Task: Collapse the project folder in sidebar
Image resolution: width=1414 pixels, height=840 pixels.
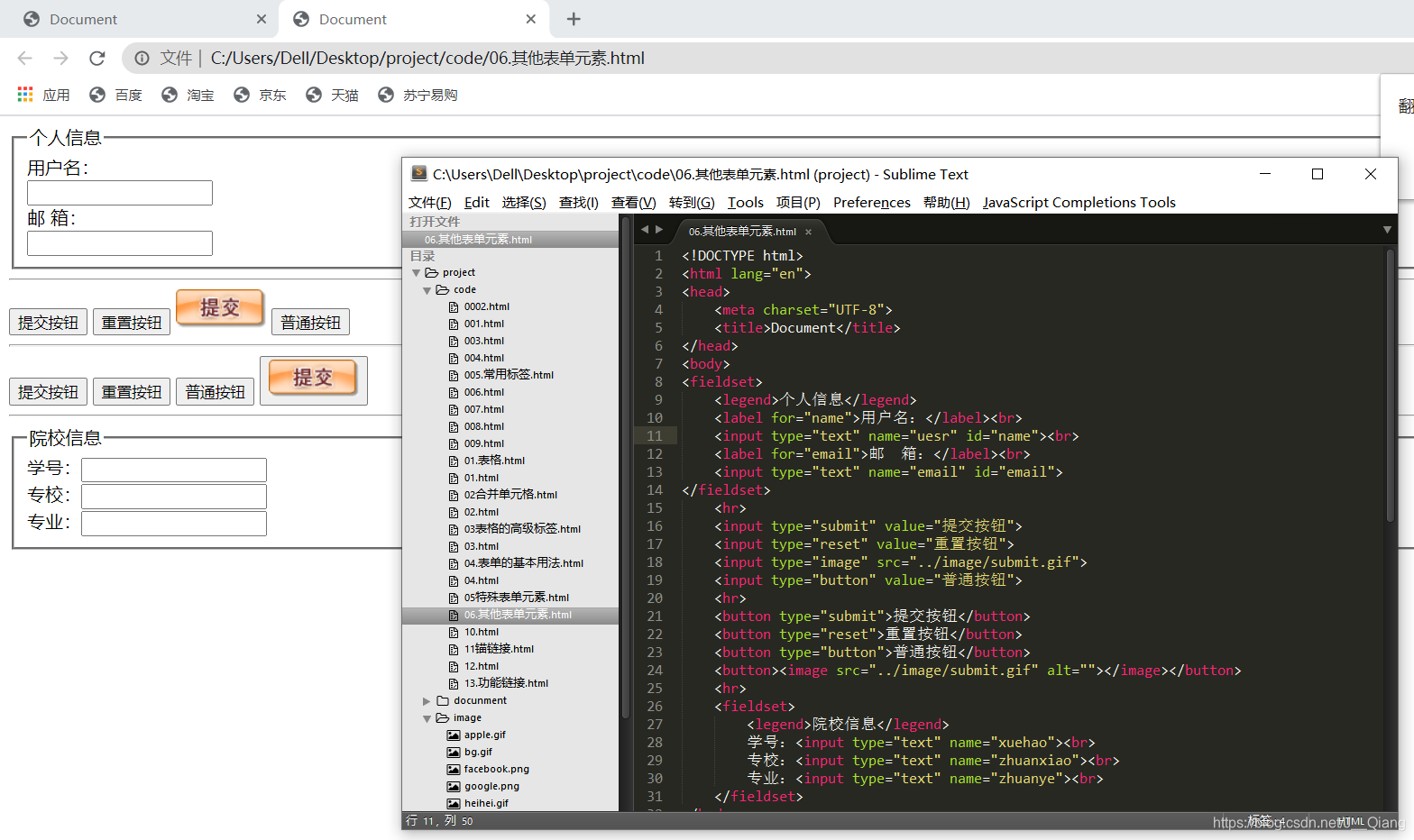Action: click(x=416, y=273)
